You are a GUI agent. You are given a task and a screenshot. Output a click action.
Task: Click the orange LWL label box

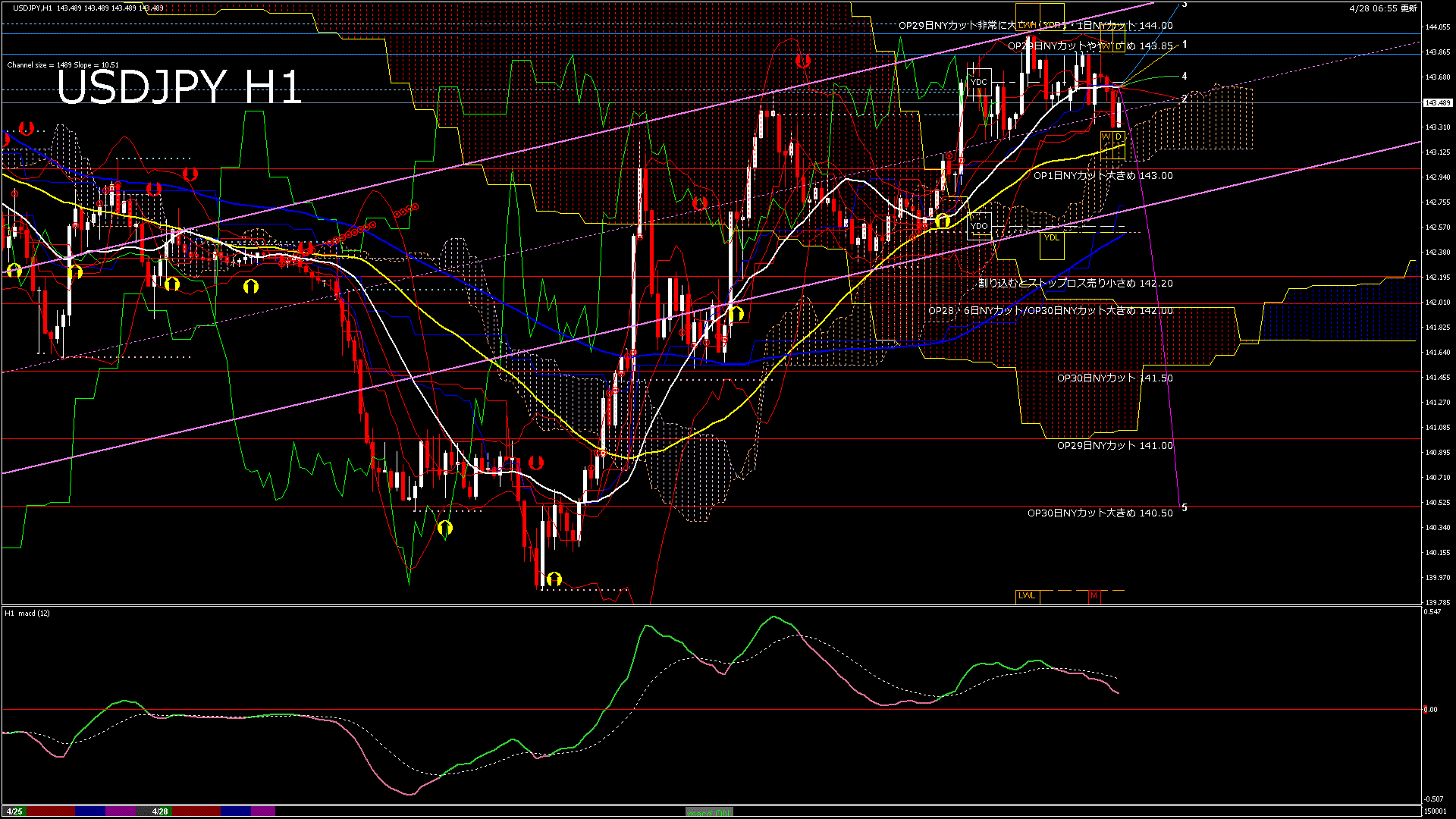[1027, 596]
